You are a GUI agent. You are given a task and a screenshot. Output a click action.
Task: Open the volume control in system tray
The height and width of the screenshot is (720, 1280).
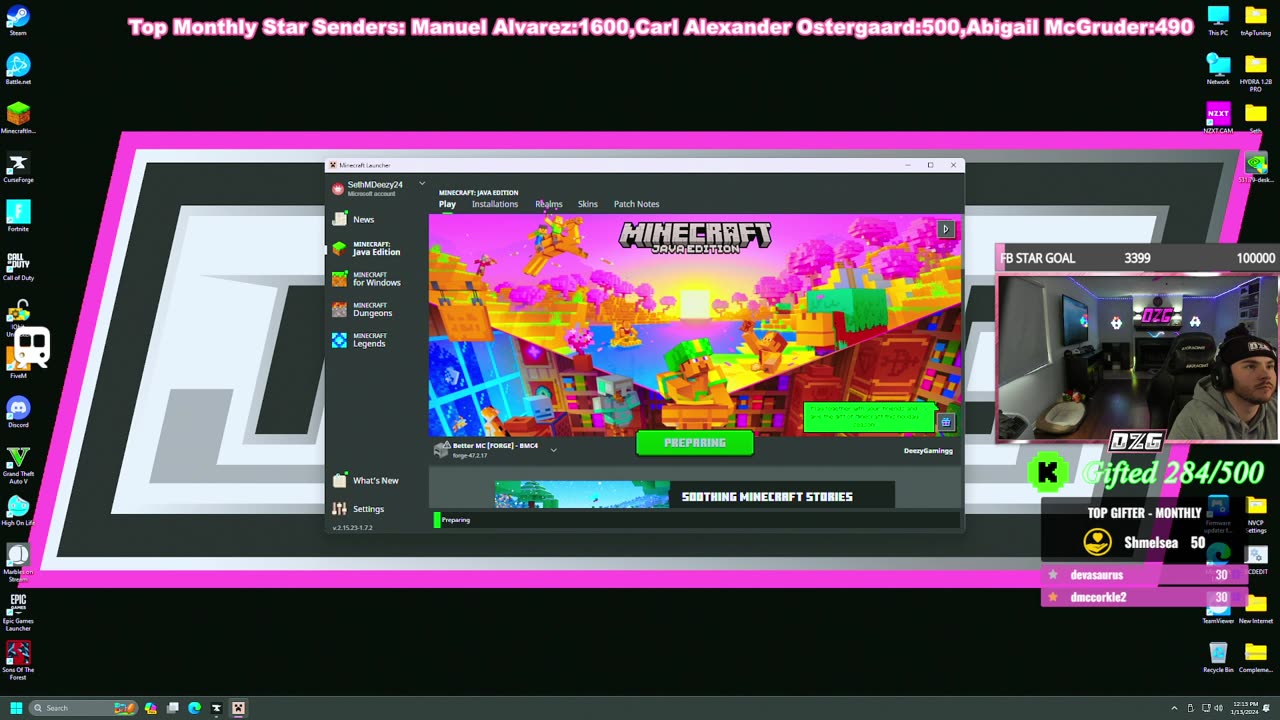1217,708
